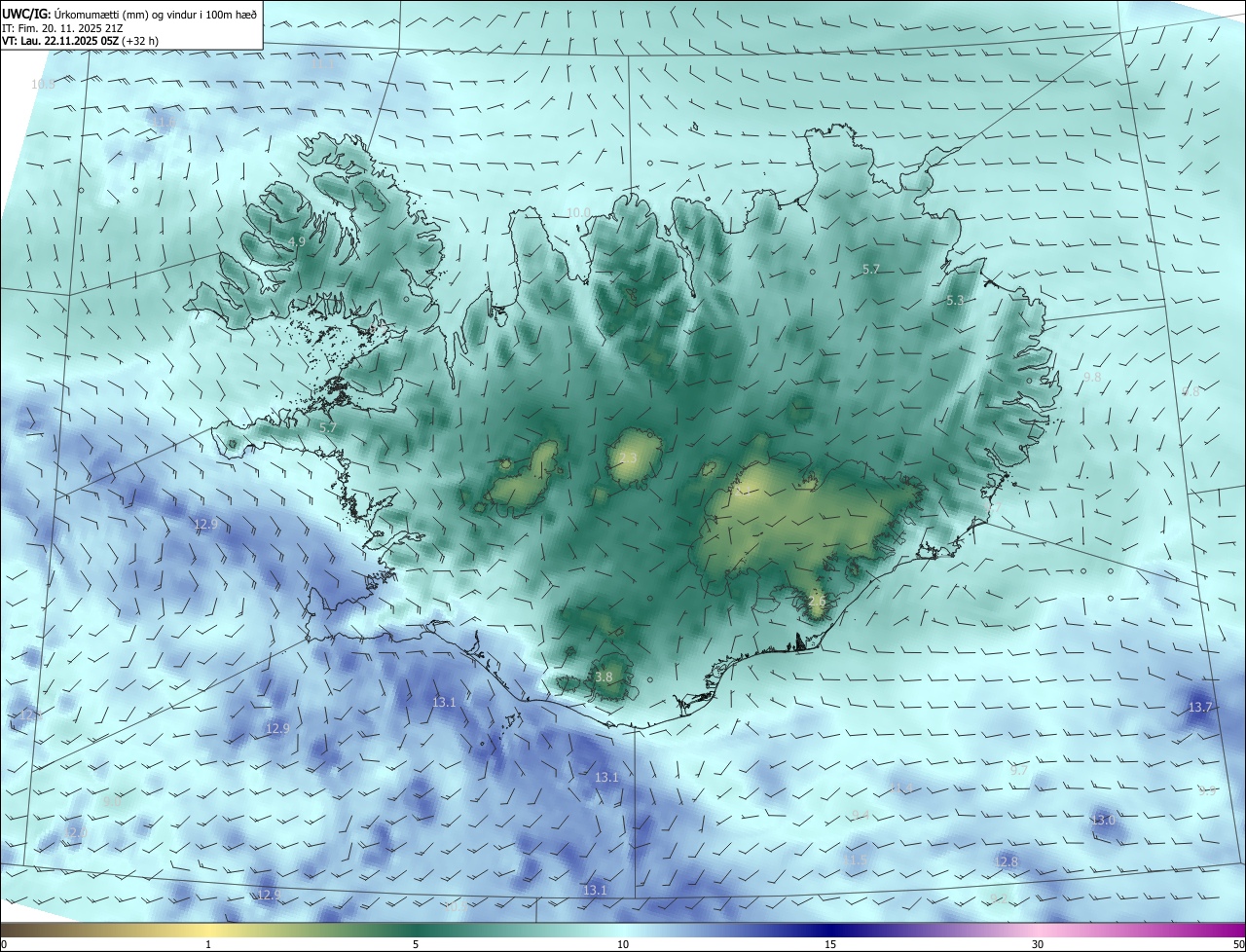Click the 1 tick on the color scale
Image resolution: width=1246 pixels, height=952 pixels.
[208, 944]
